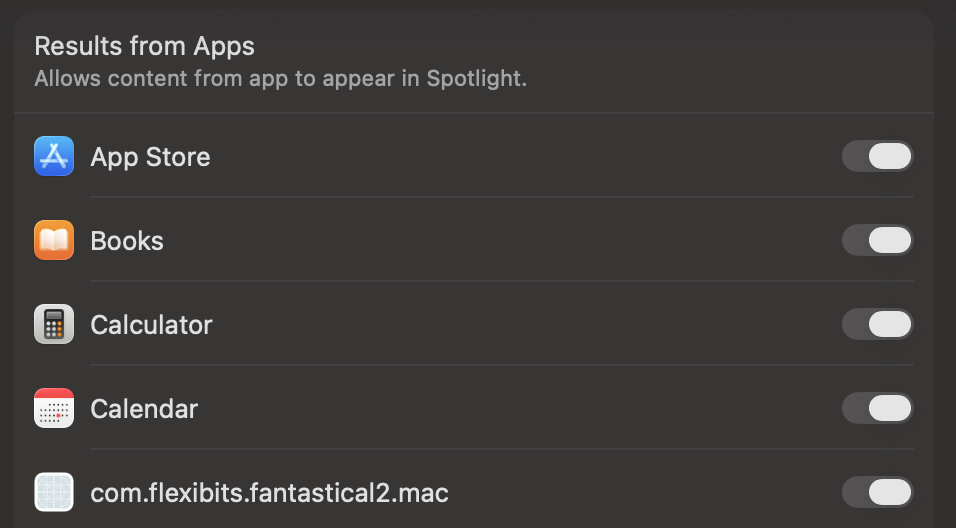Click empty space in the Calculator row
The height and width of the screenshot is (528, 956).
coord(520,325)
